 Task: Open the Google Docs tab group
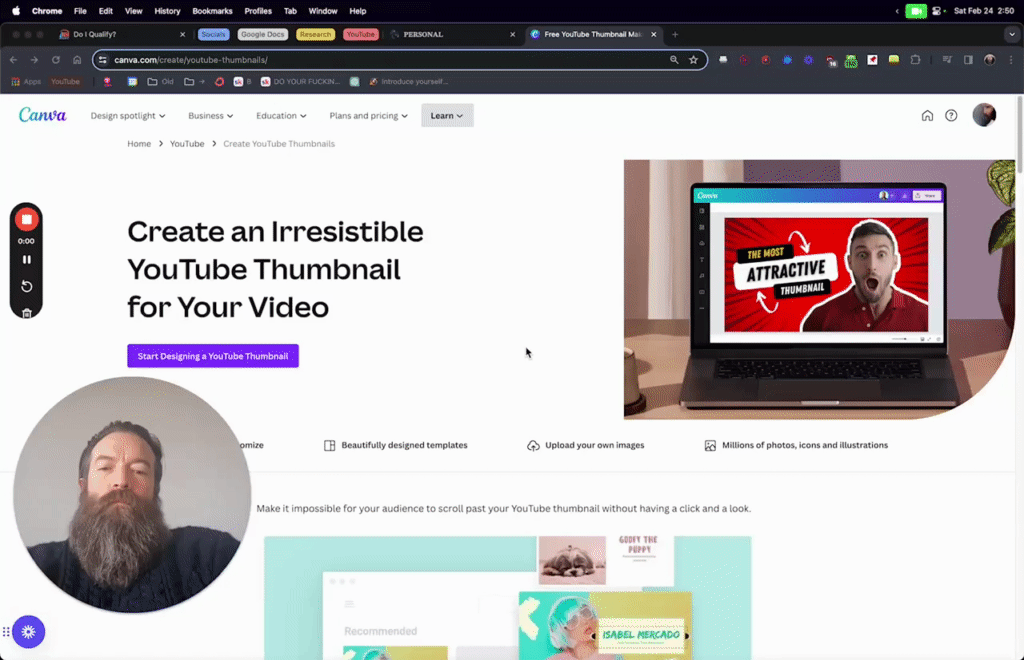tap(263, 34)
